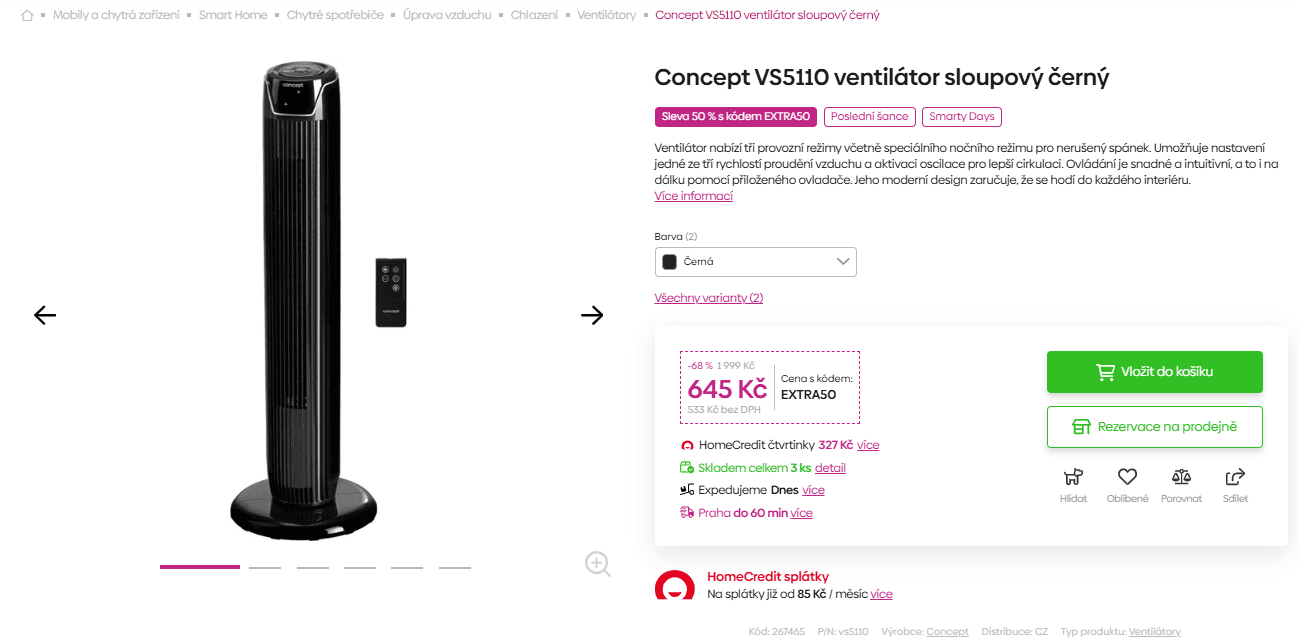This screenshot has width=1299, height=642.
Task: Click the Hlídat watchdog icon
Action: 1073,477
